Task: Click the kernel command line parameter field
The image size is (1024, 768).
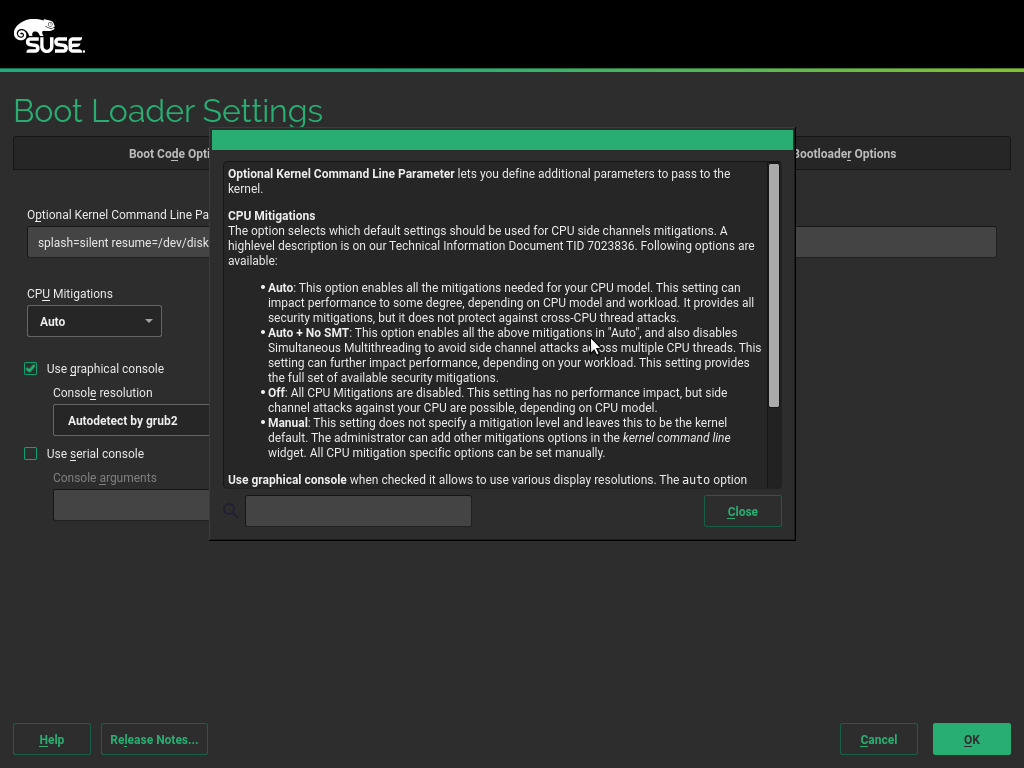Action: (x=118, y=243)
